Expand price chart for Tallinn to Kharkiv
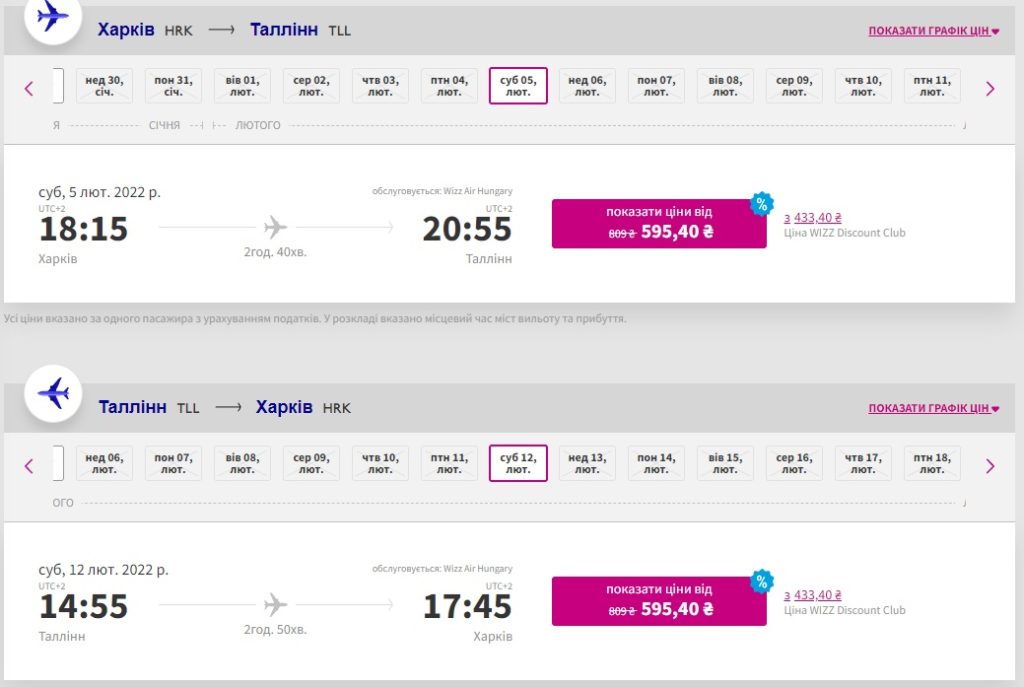 pyautogui.click(x=933, y=408)
